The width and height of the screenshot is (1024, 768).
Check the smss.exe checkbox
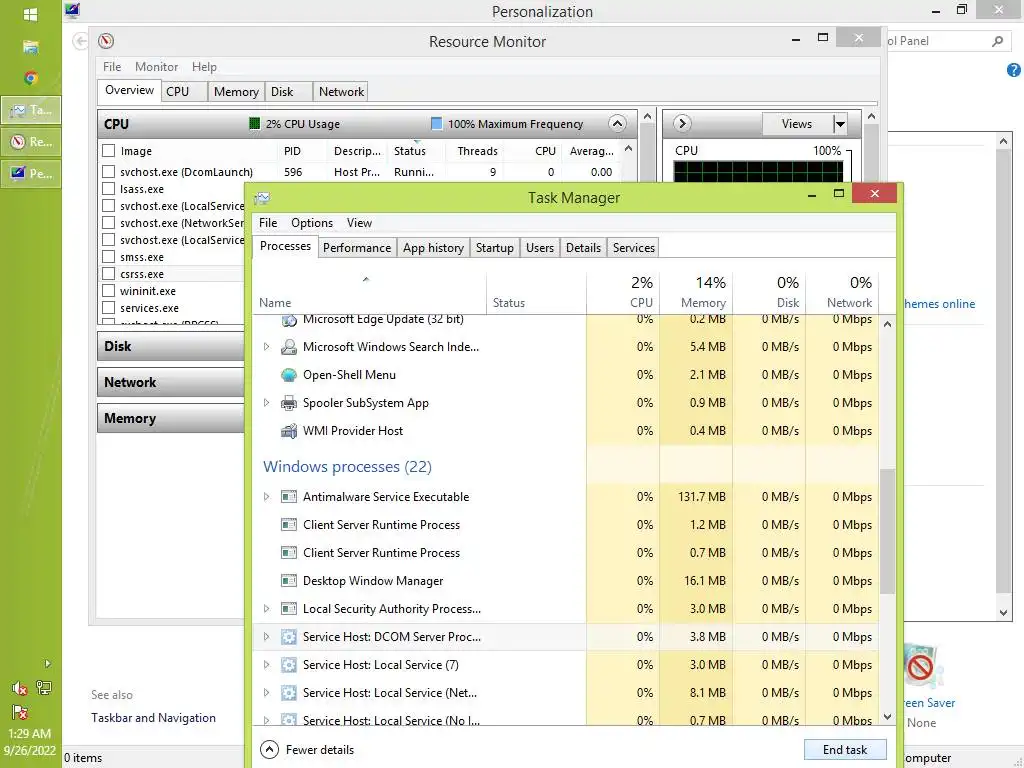108,257
